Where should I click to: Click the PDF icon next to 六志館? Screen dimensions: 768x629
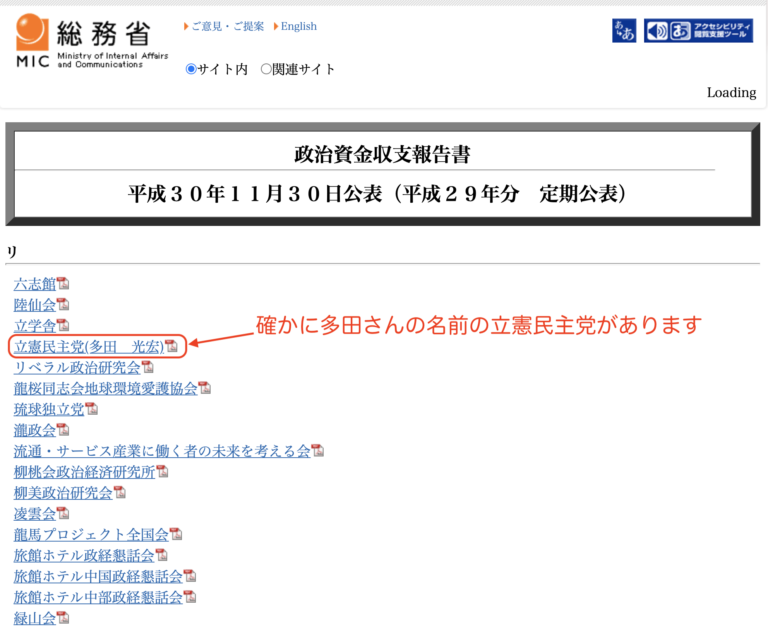click(x=63, y=284)
